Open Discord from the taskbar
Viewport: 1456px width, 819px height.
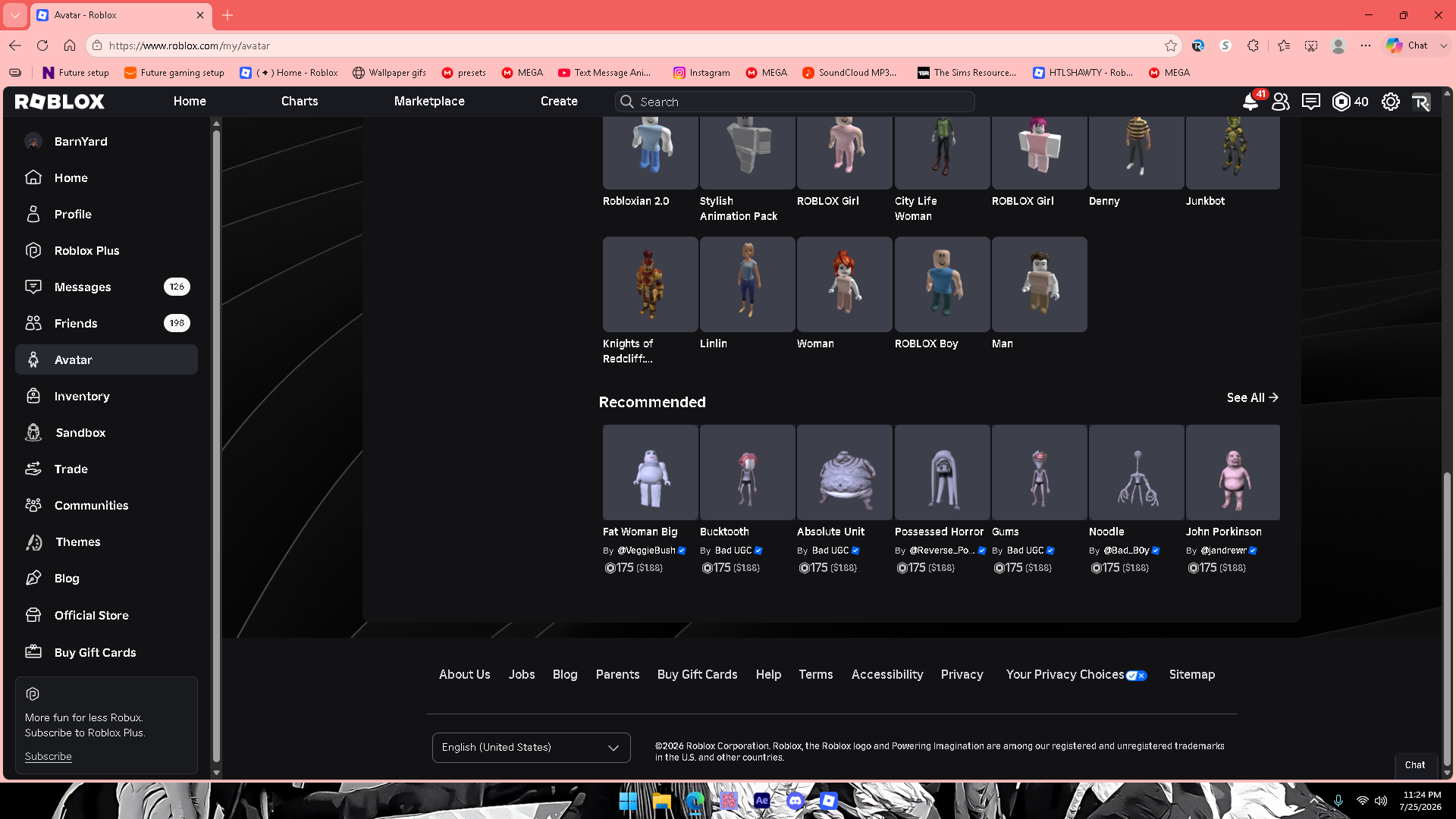pyautogui.click(x=795, y=801)
